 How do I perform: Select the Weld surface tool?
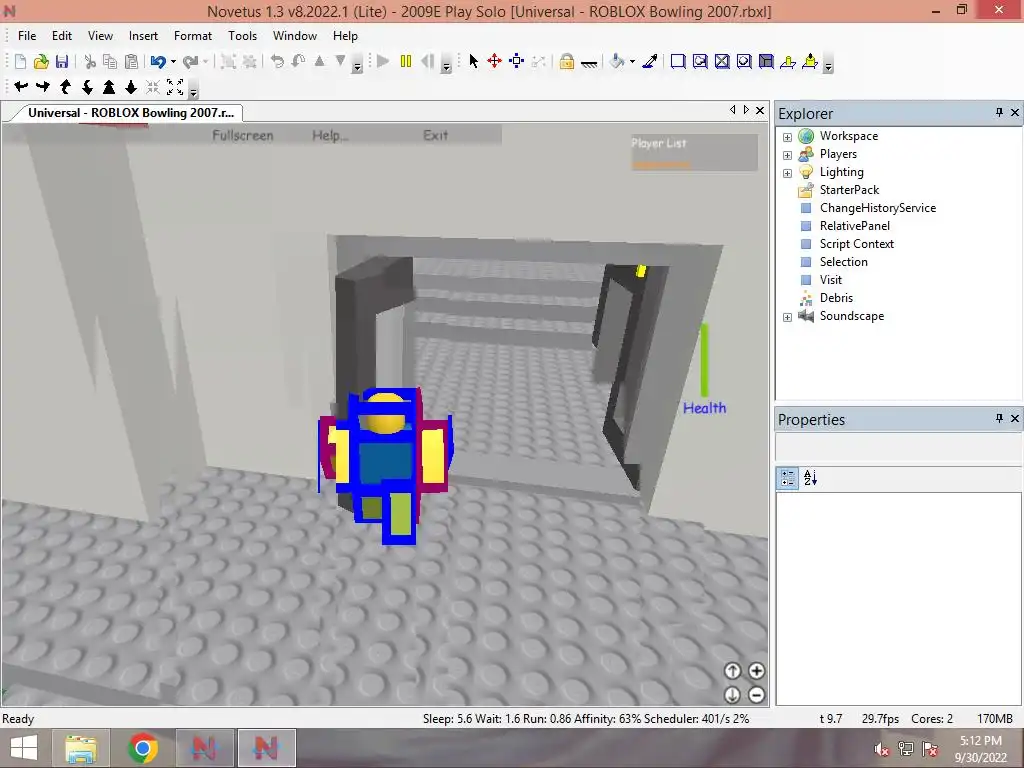[722, 61]
